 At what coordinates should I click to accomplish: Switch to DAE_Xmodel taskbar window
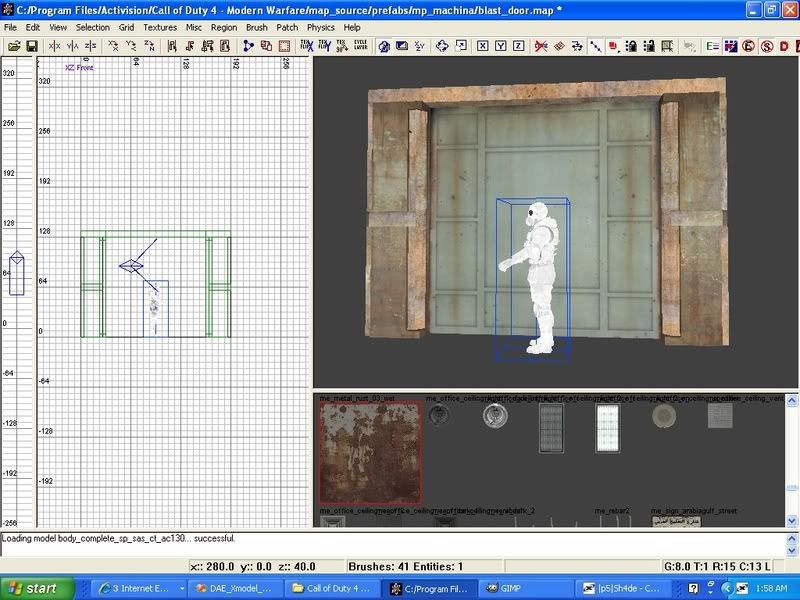point(235,589)
